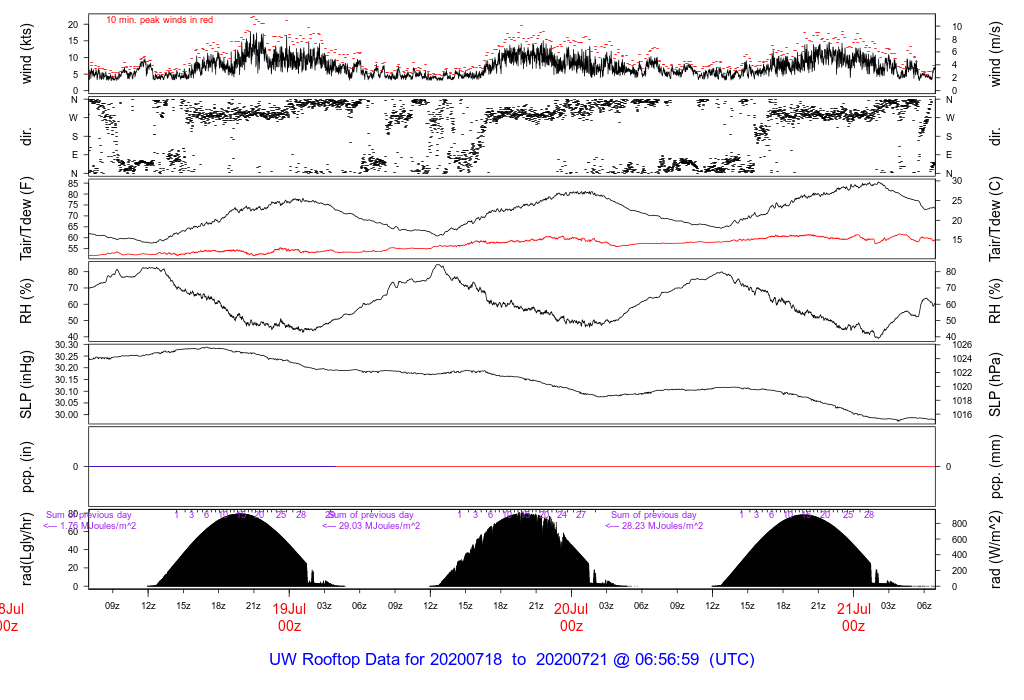Jump to the 20Jul 00z date marker

[x=571, y=617]
